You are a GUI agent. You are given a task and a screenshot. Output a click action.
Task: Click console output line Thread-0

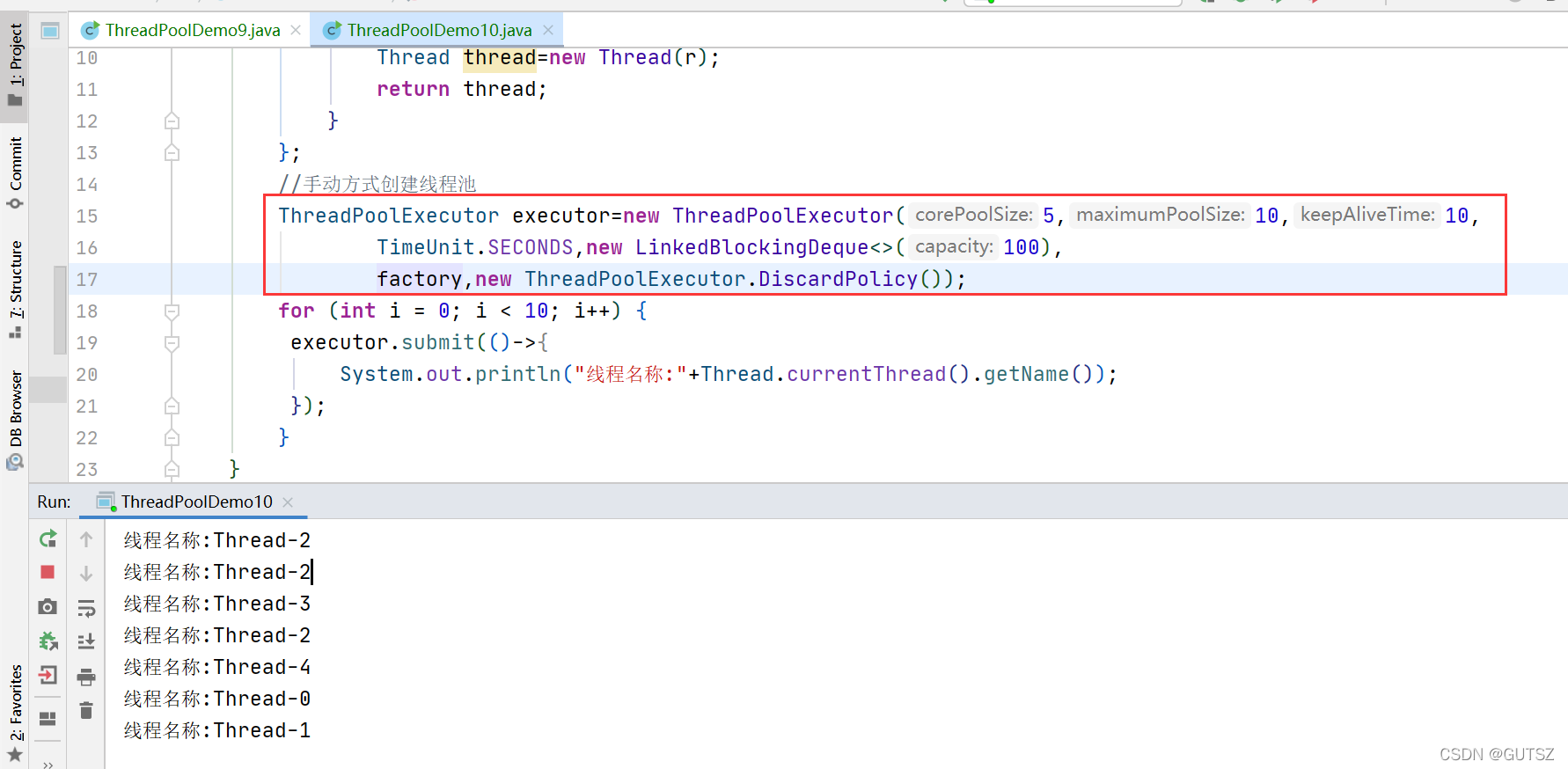[x=217, y=699]
